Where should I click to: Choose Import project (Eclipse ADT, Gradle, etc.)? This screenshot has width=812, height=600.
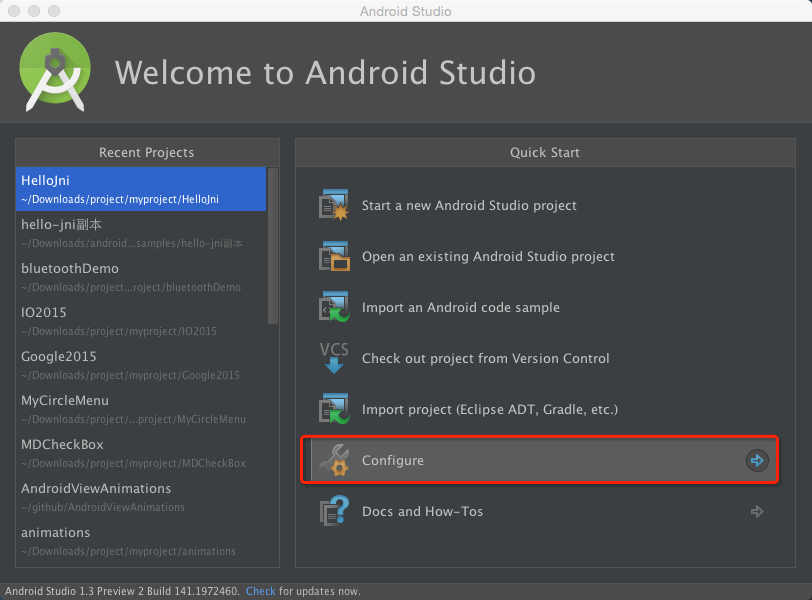click(490, 409)
